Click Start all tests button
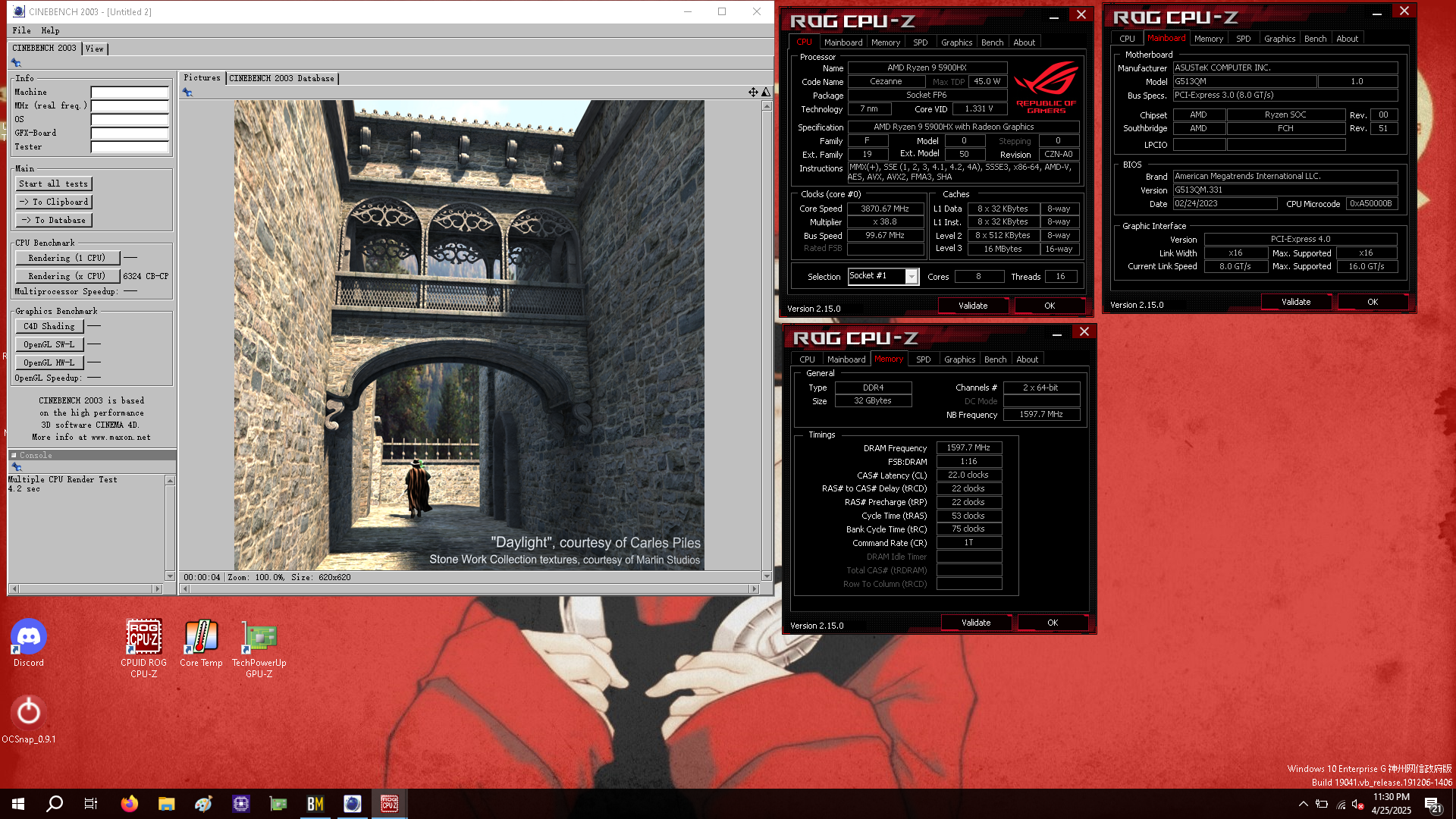 [53, 184]
